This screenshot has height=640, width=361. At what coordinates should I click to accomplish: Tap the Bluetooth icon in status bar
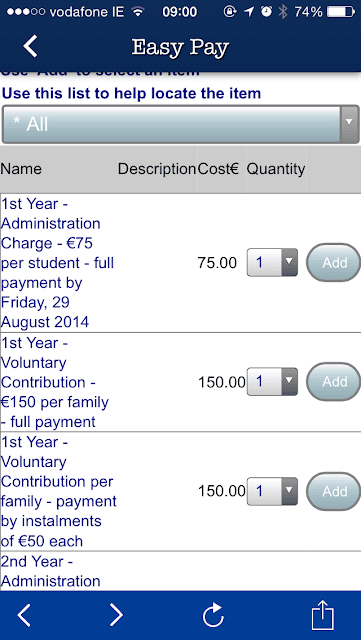pyautogui.click(x=283, y=12)
